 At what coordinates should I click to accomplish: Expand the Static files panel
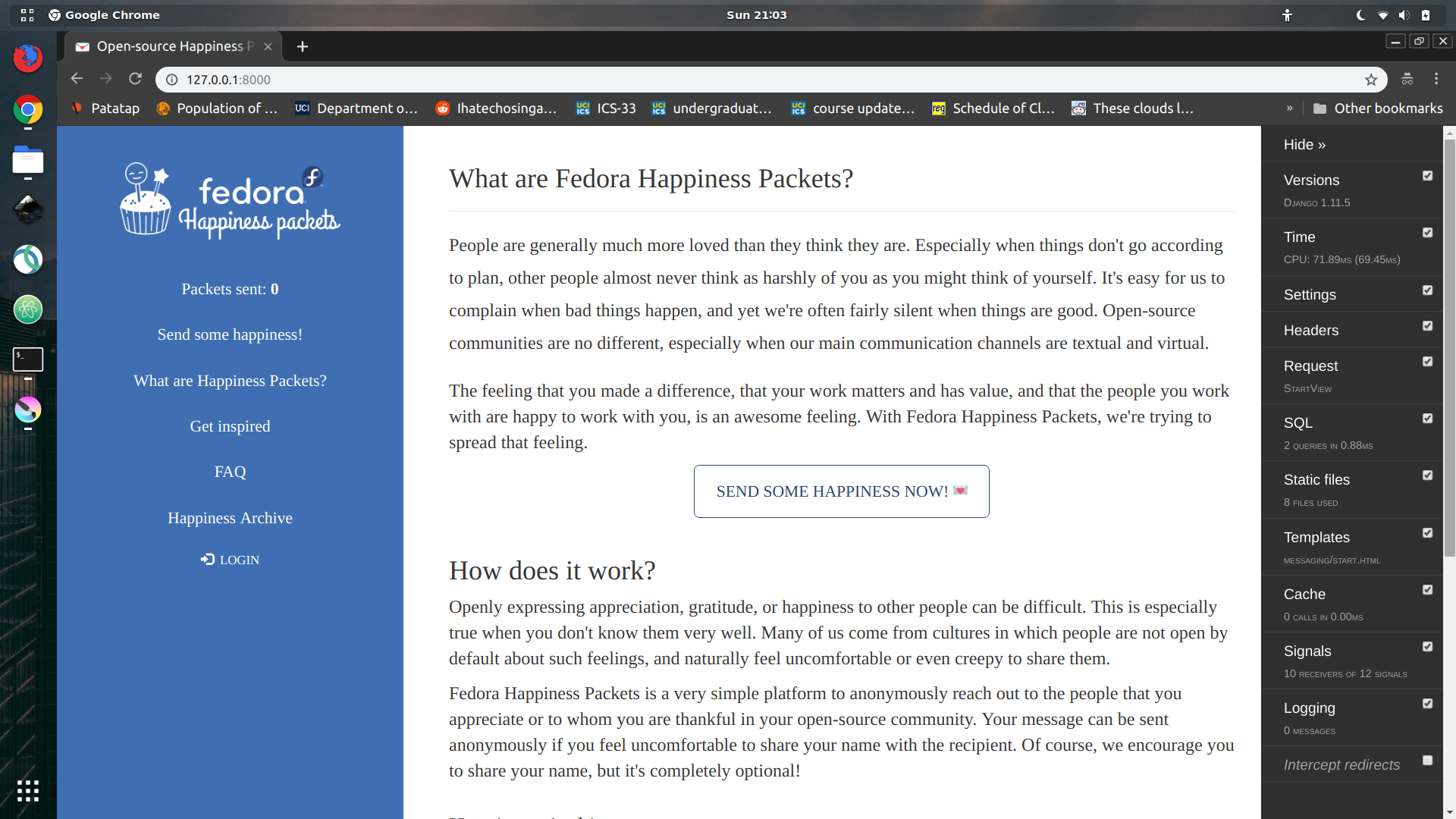coord(1317,480)
